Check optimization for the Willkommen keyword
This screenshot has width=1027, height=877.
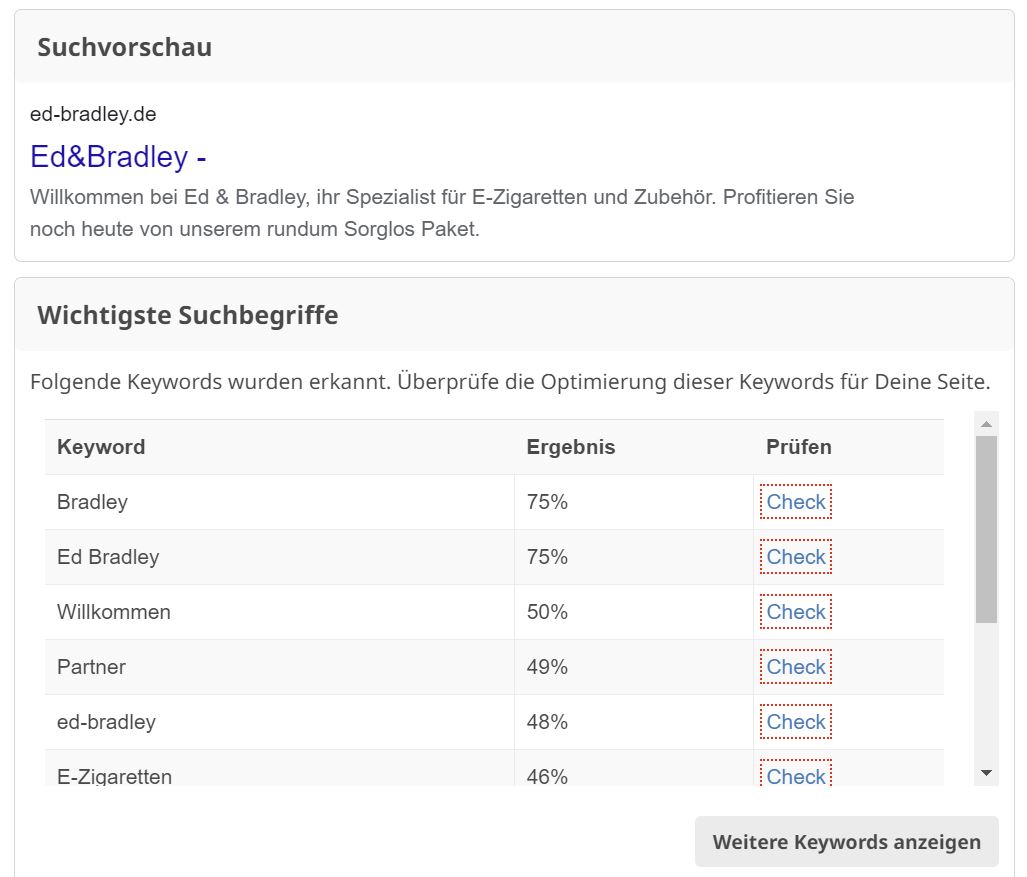[x=796, y=612]
